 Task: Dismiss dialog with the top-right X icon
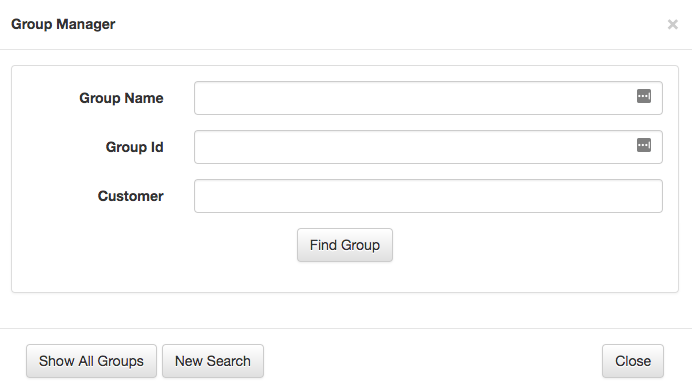click(673, 24)
